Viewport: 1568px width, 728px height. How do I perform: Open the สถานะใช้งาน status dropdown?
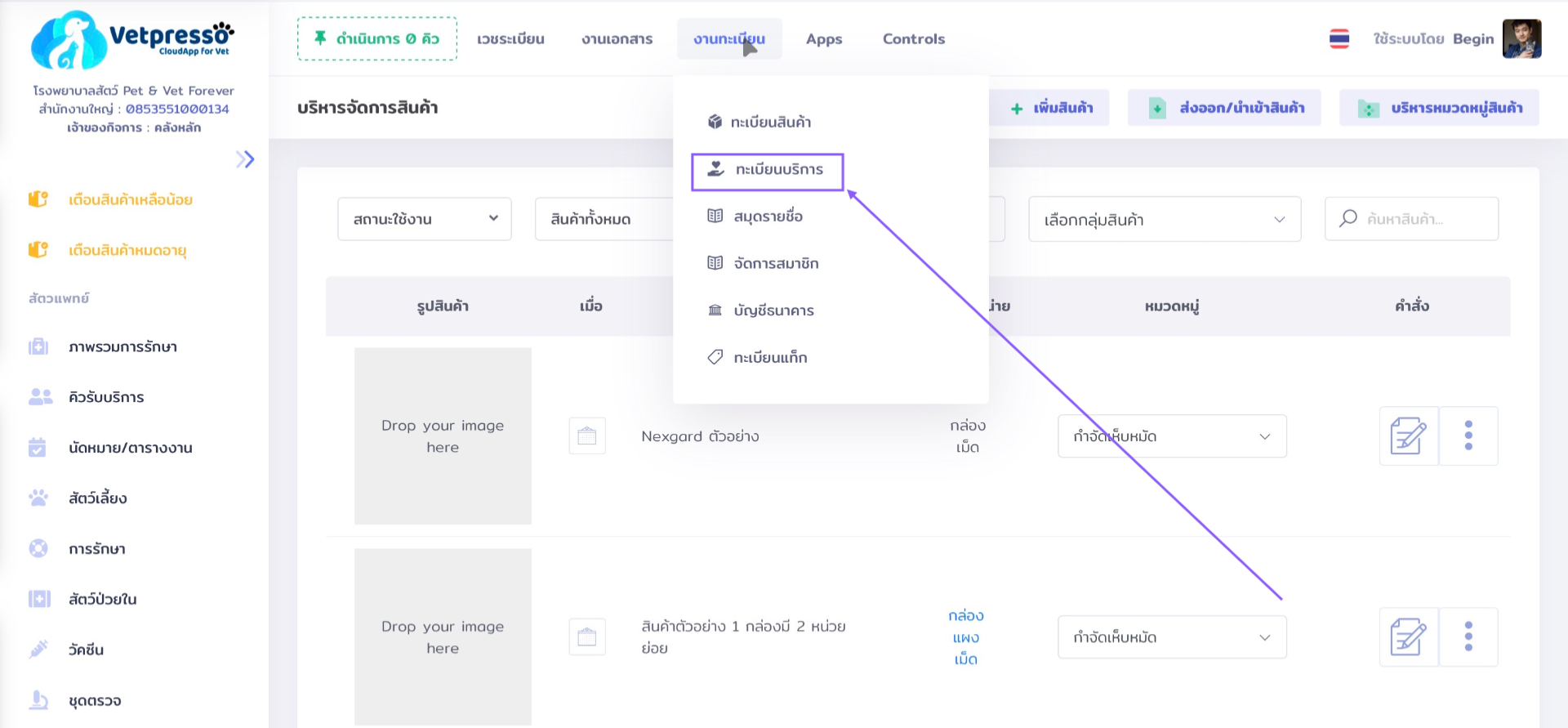(425, 219)
